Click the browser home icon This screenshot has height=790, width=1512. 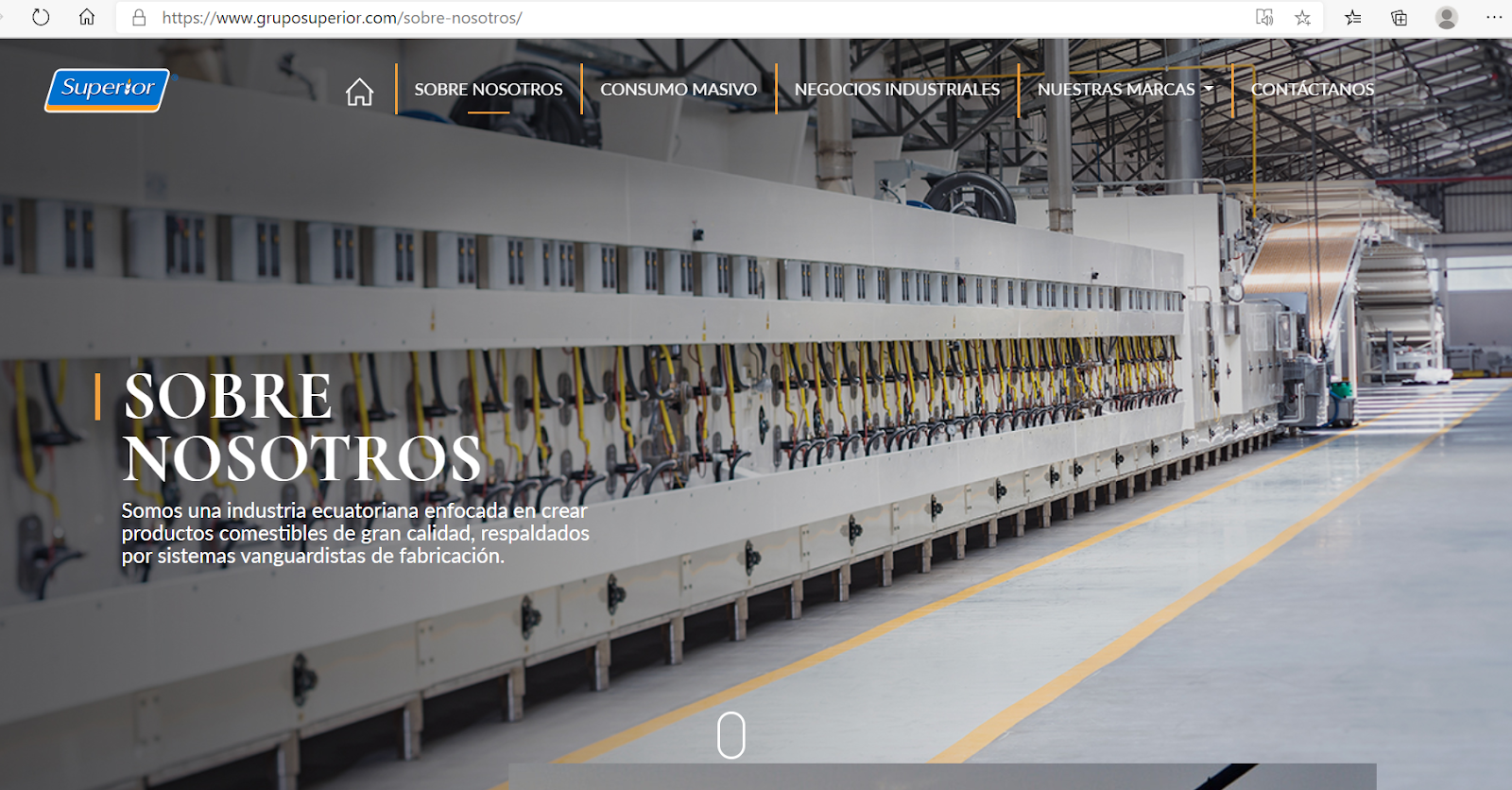[87, 17]
